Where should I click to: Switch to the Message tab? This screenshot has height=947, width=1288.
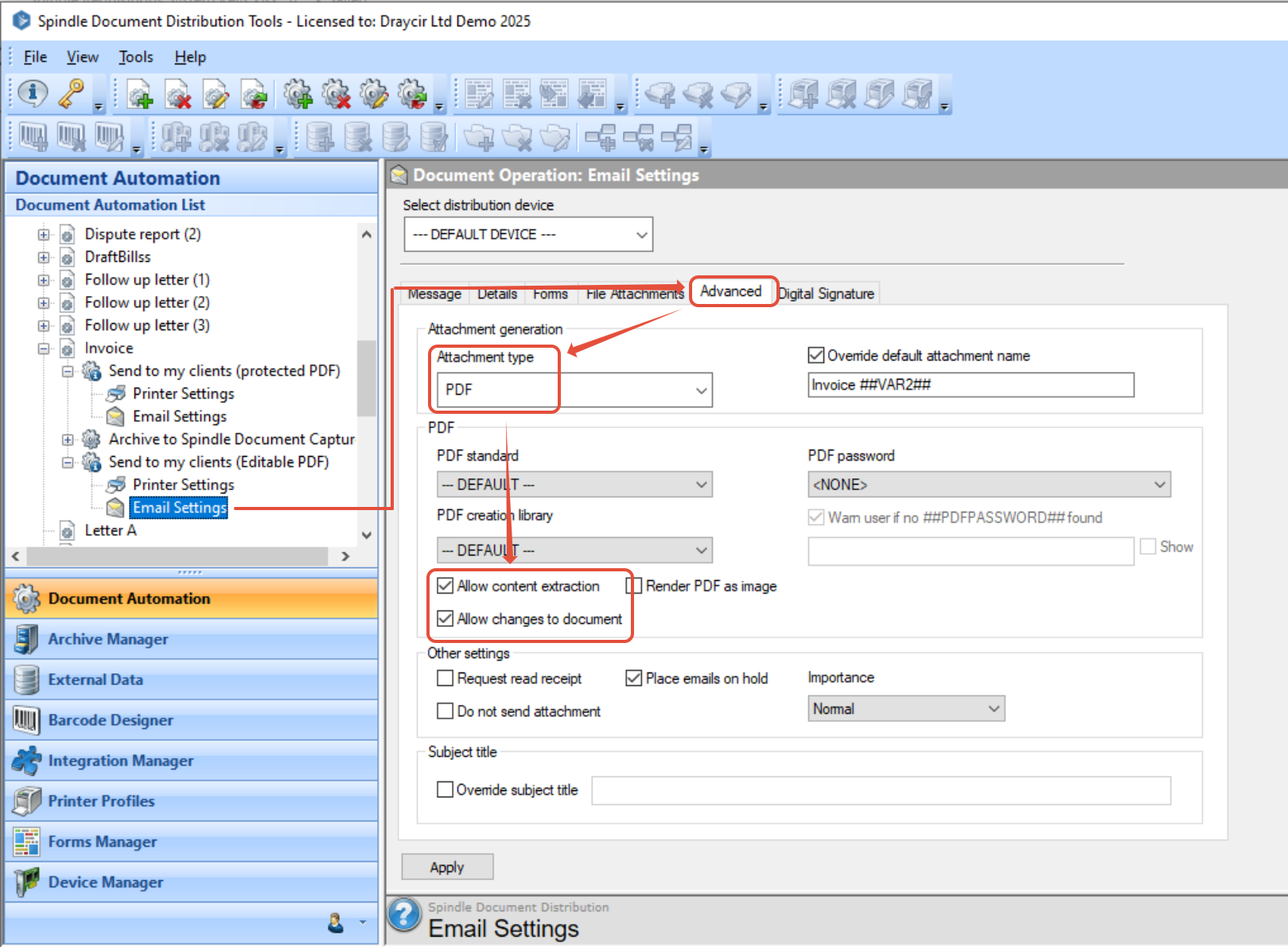click(434, 294)
